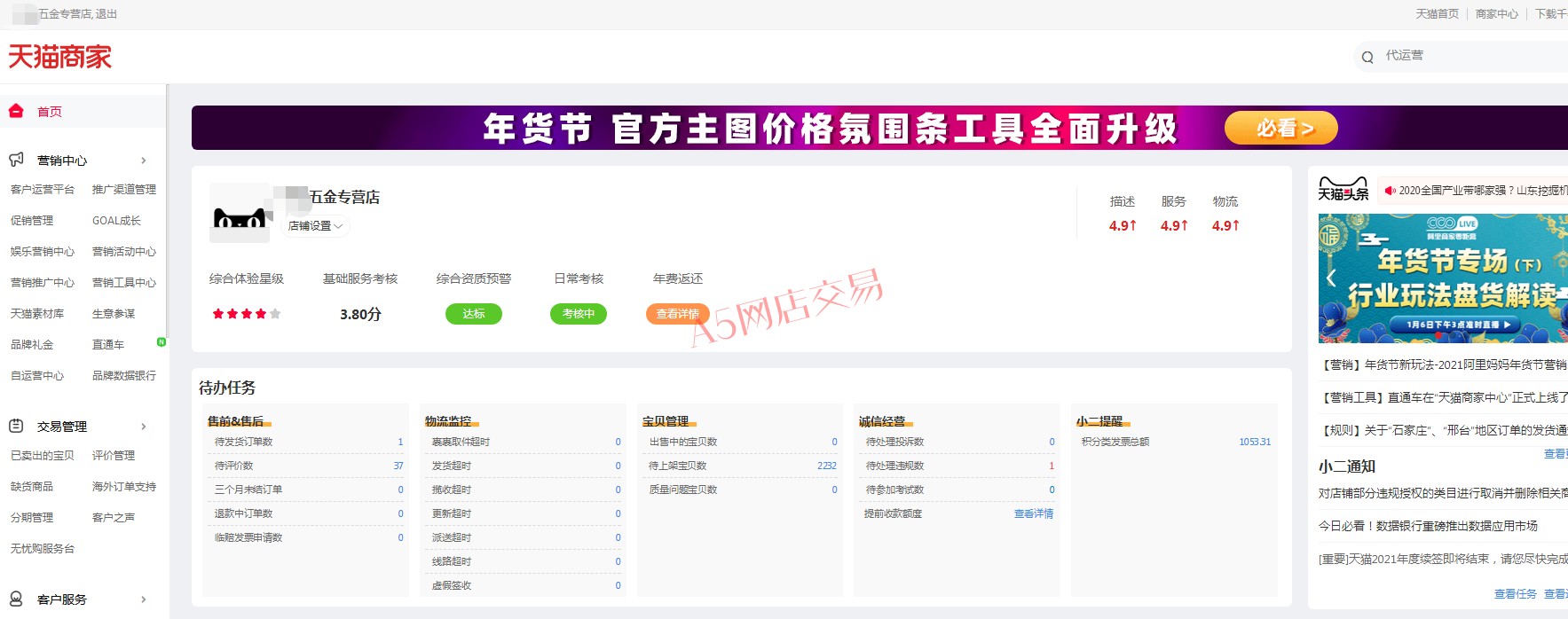The height and width of the screenshot is (619, 1568).
Task: Click the orange 查看详情 button
Action: click(678, 314)
